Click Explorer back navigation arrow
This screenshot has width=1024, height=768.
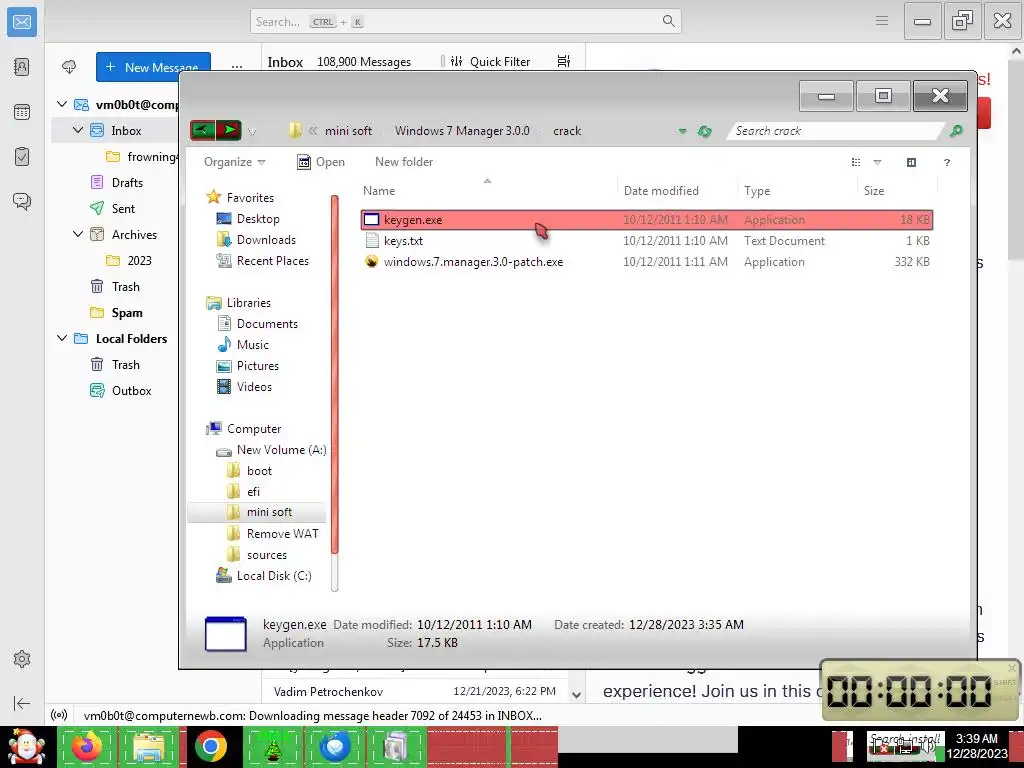pyautogui.click(x=202, y=130)
